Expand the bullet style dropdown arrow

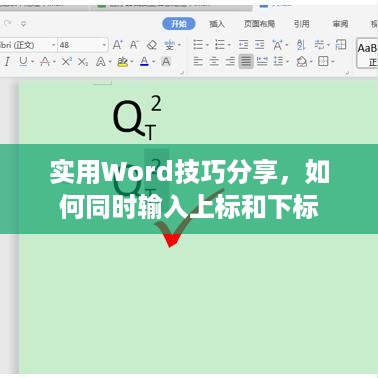(x=207, y=45)
